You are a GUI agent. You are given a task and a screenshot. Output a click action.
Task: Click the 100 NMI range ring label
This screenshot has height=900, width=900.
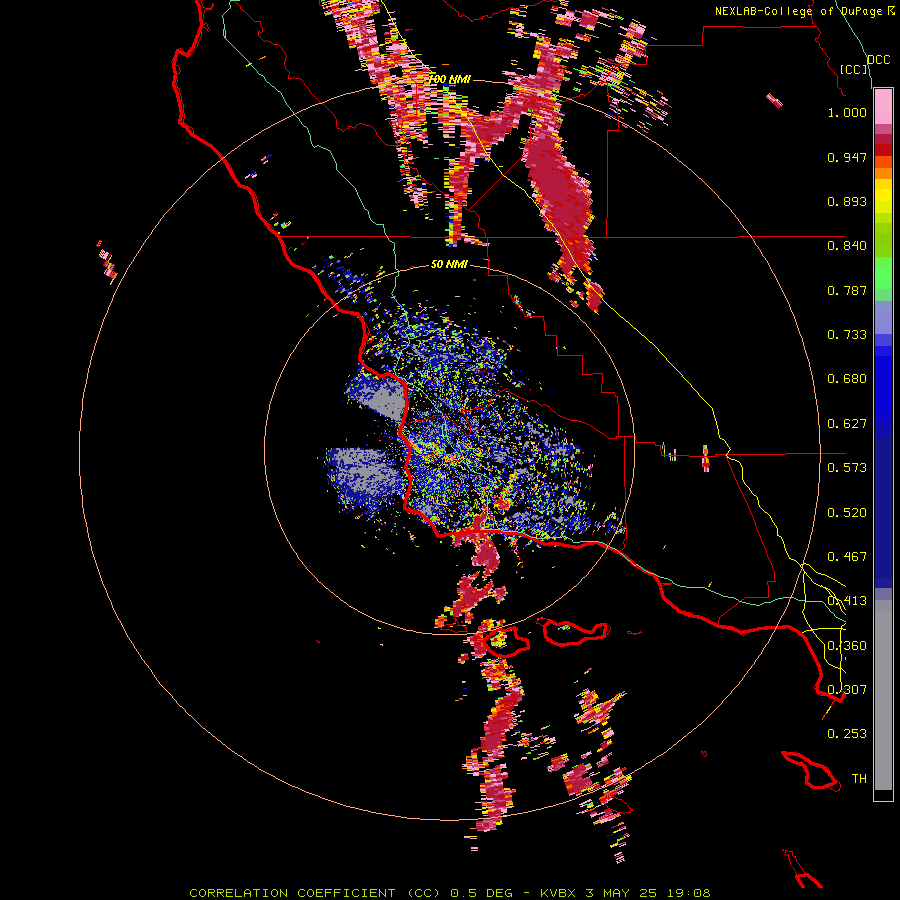click(x=449, y=79)
